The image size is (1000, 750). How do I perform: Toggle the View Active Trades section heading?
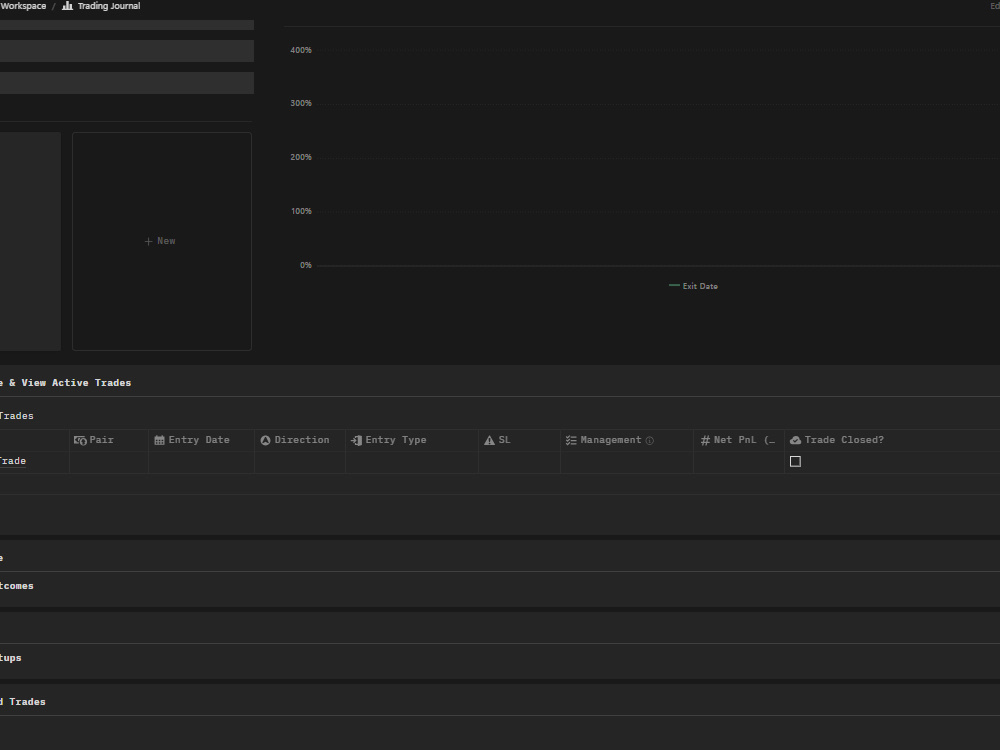pos(66,383)
